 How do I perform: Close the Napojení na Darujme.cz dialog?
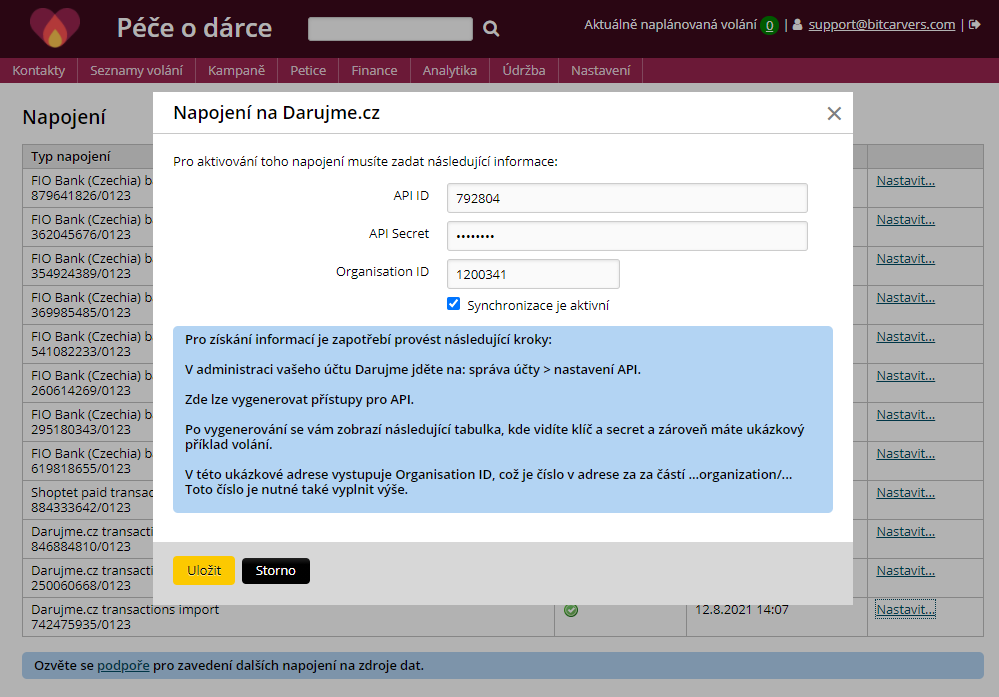[834, 114]
